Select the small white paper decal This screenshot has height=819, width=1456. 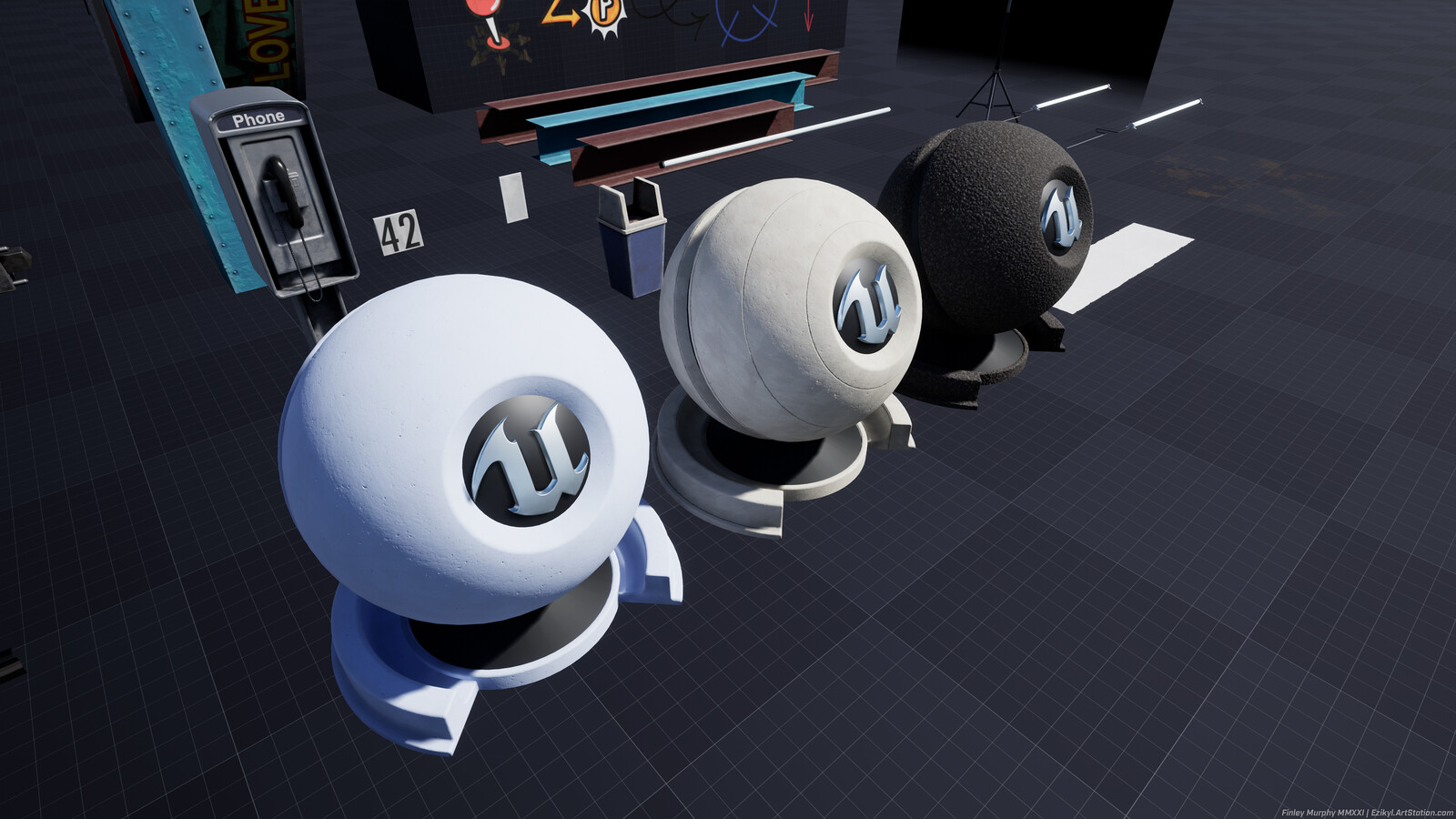[513, 197]
